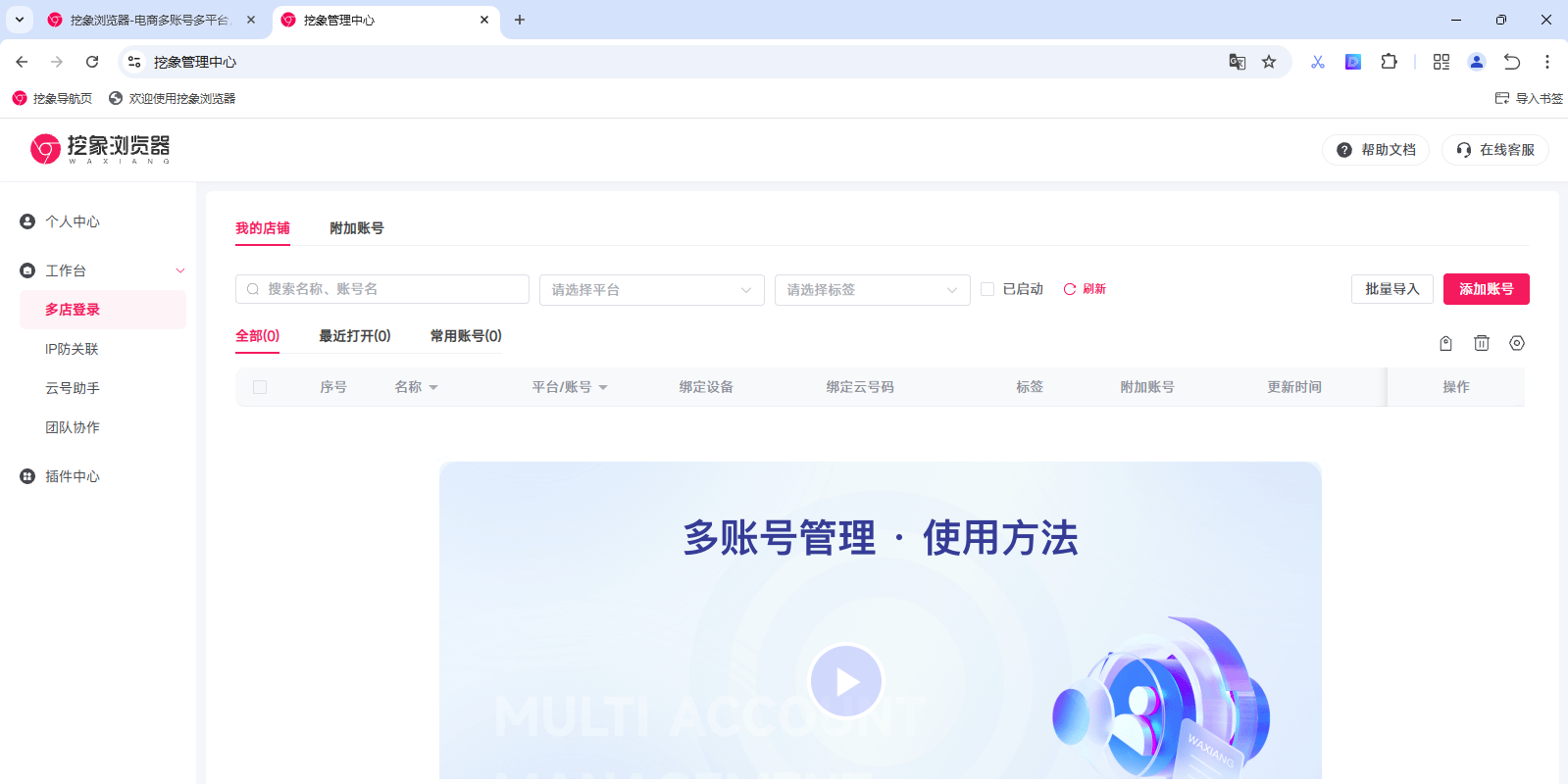Select the 最近打开(0) filter tab

point(354,336)
